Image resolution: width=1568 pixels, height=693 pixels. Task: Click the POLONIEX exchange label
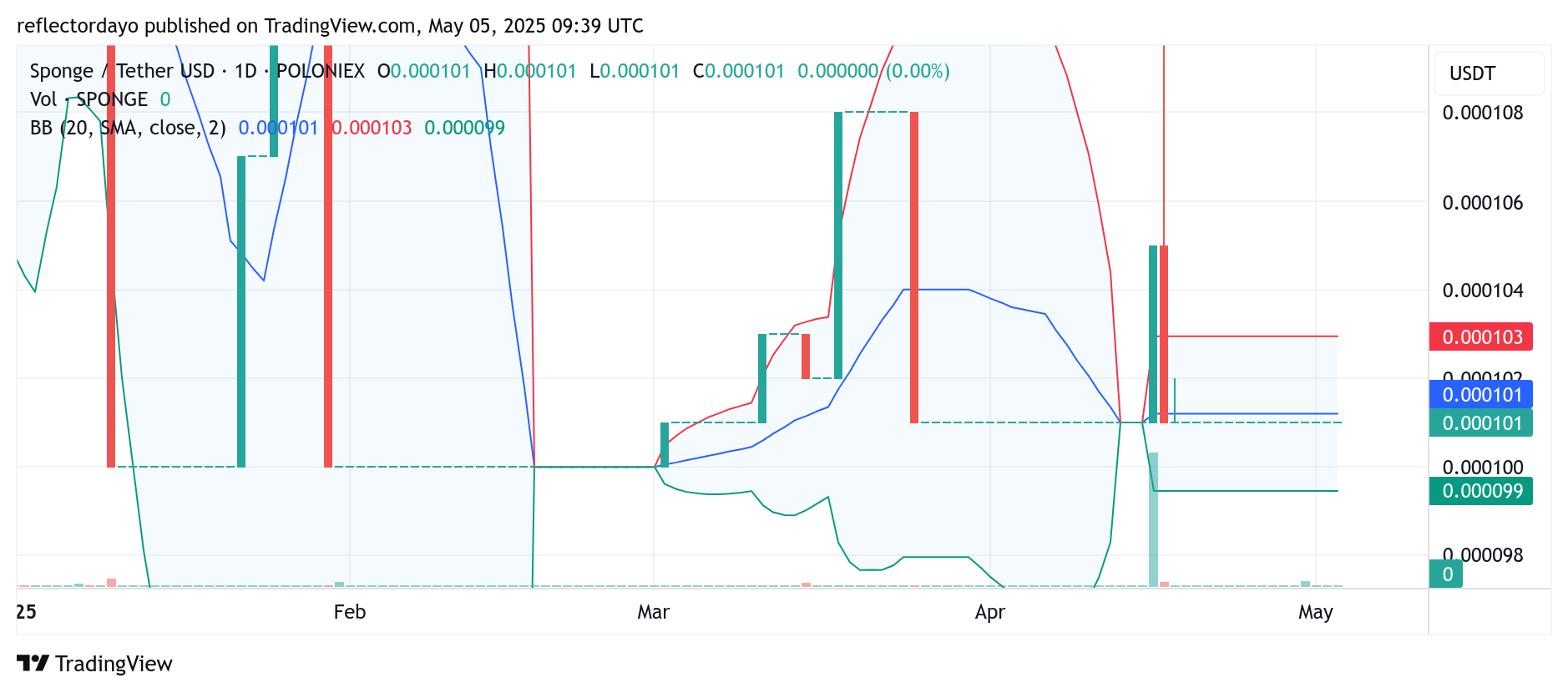pos(321,71)
